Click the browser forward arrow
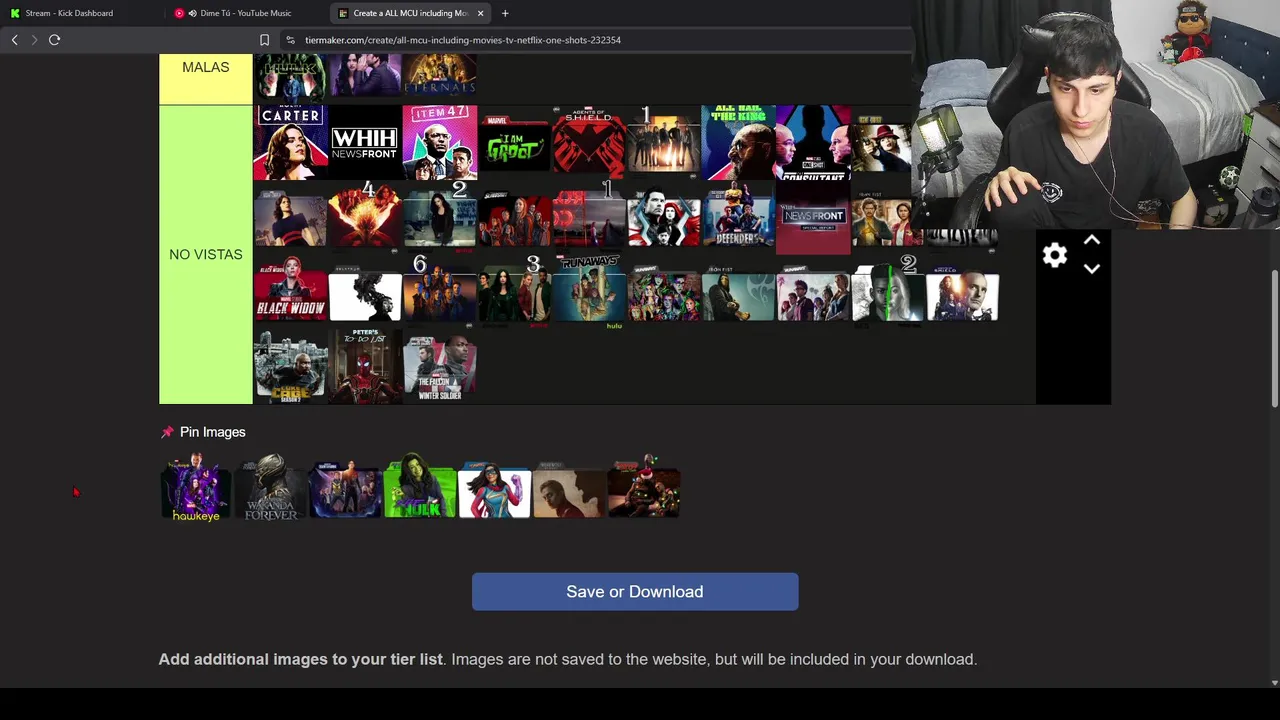1280x720 pixels. [34, 40]
